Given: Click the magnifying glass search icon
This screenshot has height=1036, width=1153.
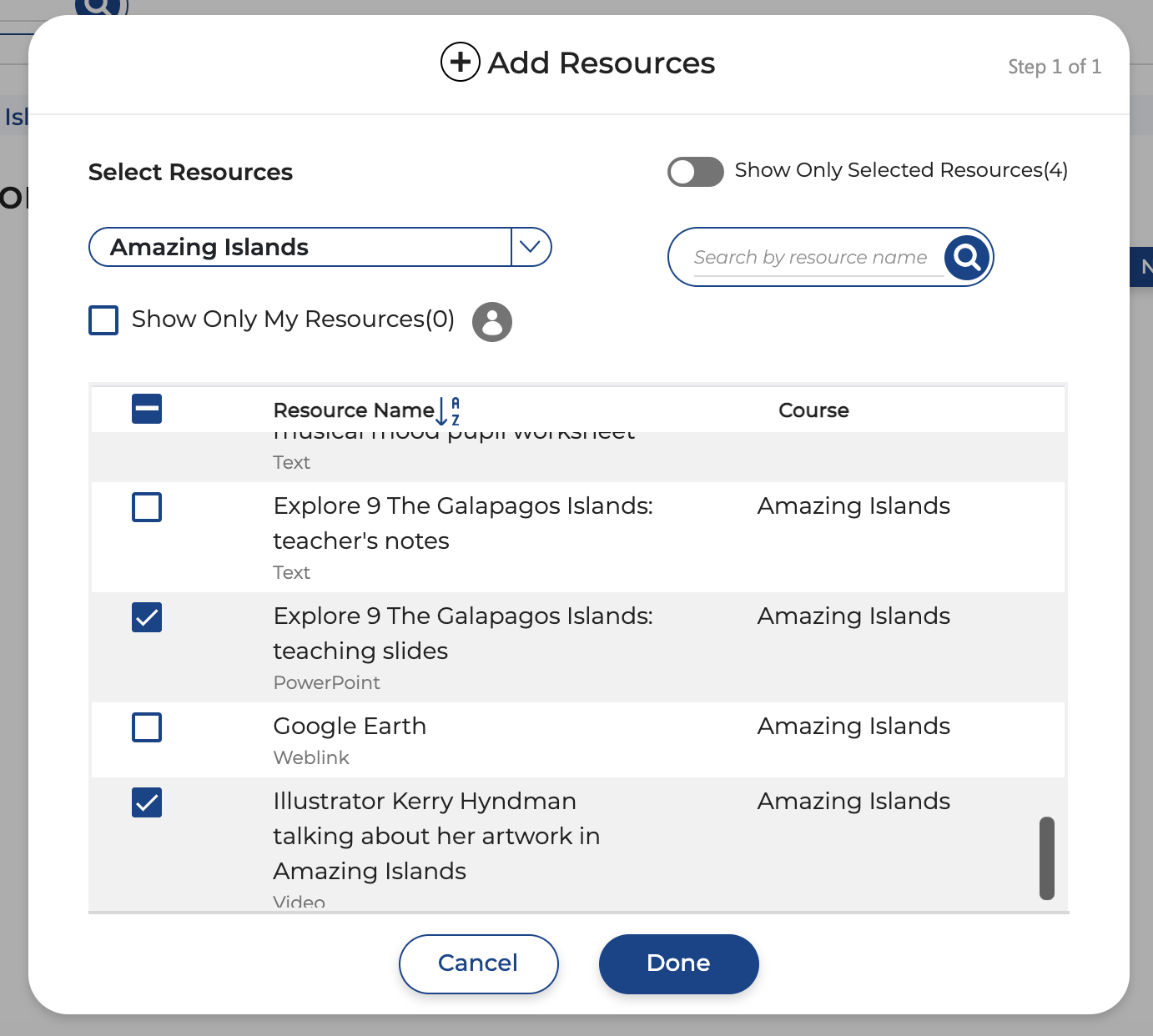Looking at the screenshot, I should 967,257.
